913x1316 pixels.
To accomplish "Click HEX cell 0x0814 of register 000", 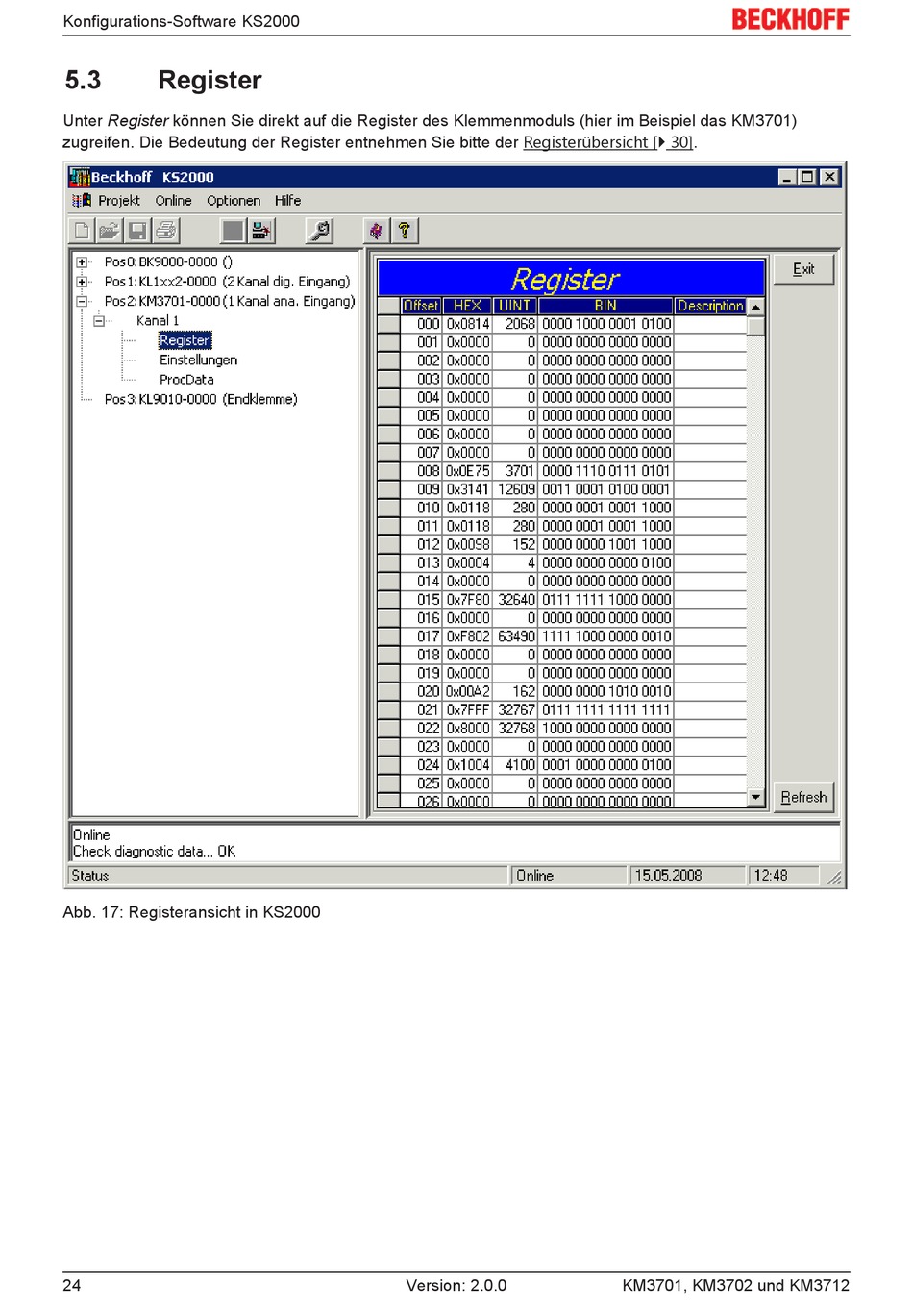I will click(x=467, y=324).
